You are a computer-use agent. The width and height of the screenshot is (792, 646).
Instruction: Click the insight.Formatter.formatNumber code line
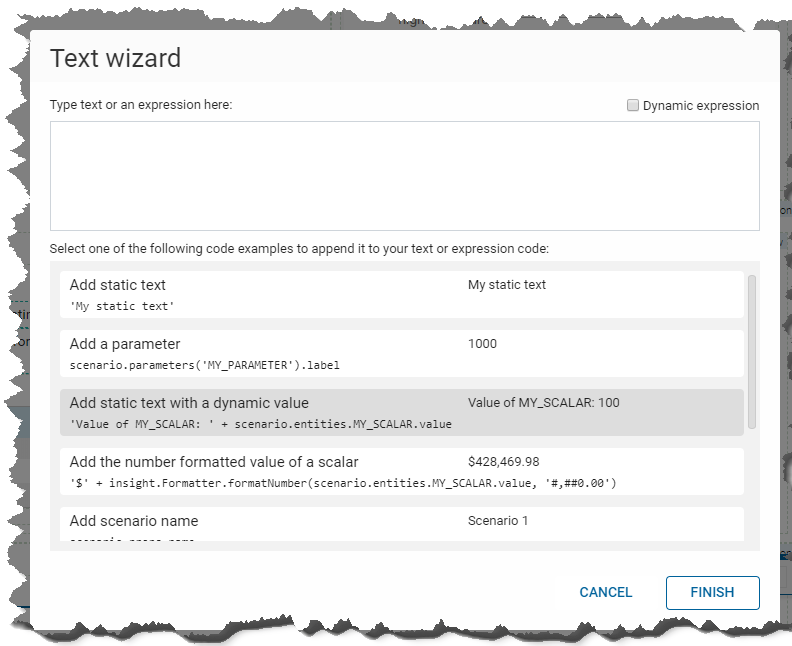(342, 483)
